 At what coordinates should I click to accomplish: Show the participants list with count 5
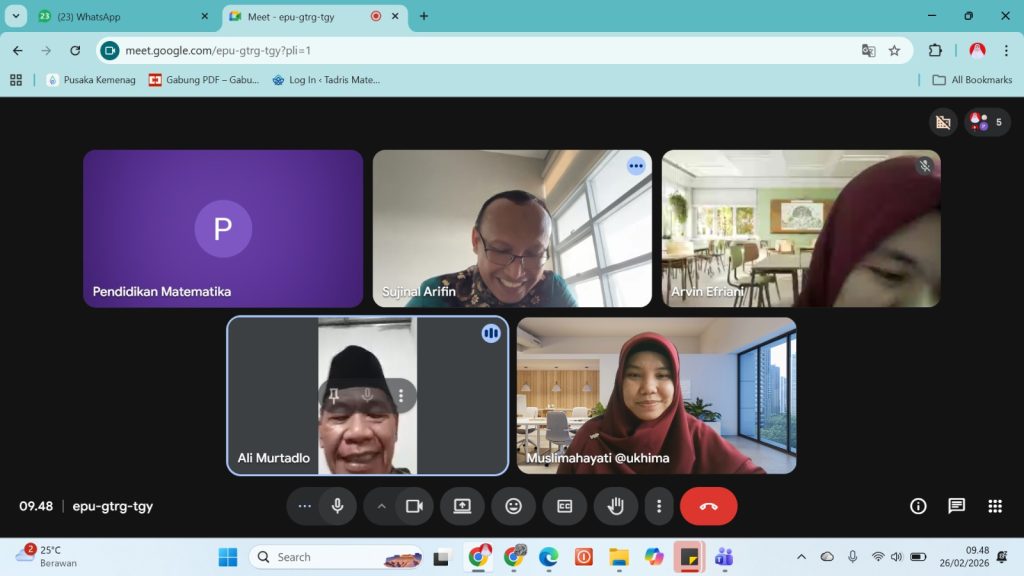[x=986, y=122]
